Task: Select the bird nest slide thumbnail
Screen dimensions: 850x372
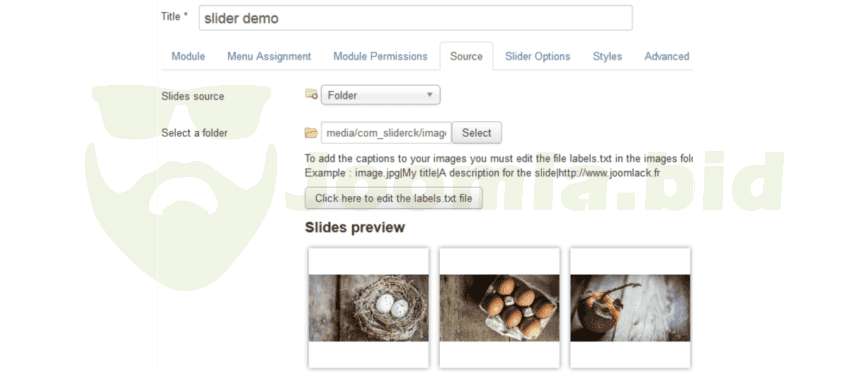Action: tap(369, 307)
